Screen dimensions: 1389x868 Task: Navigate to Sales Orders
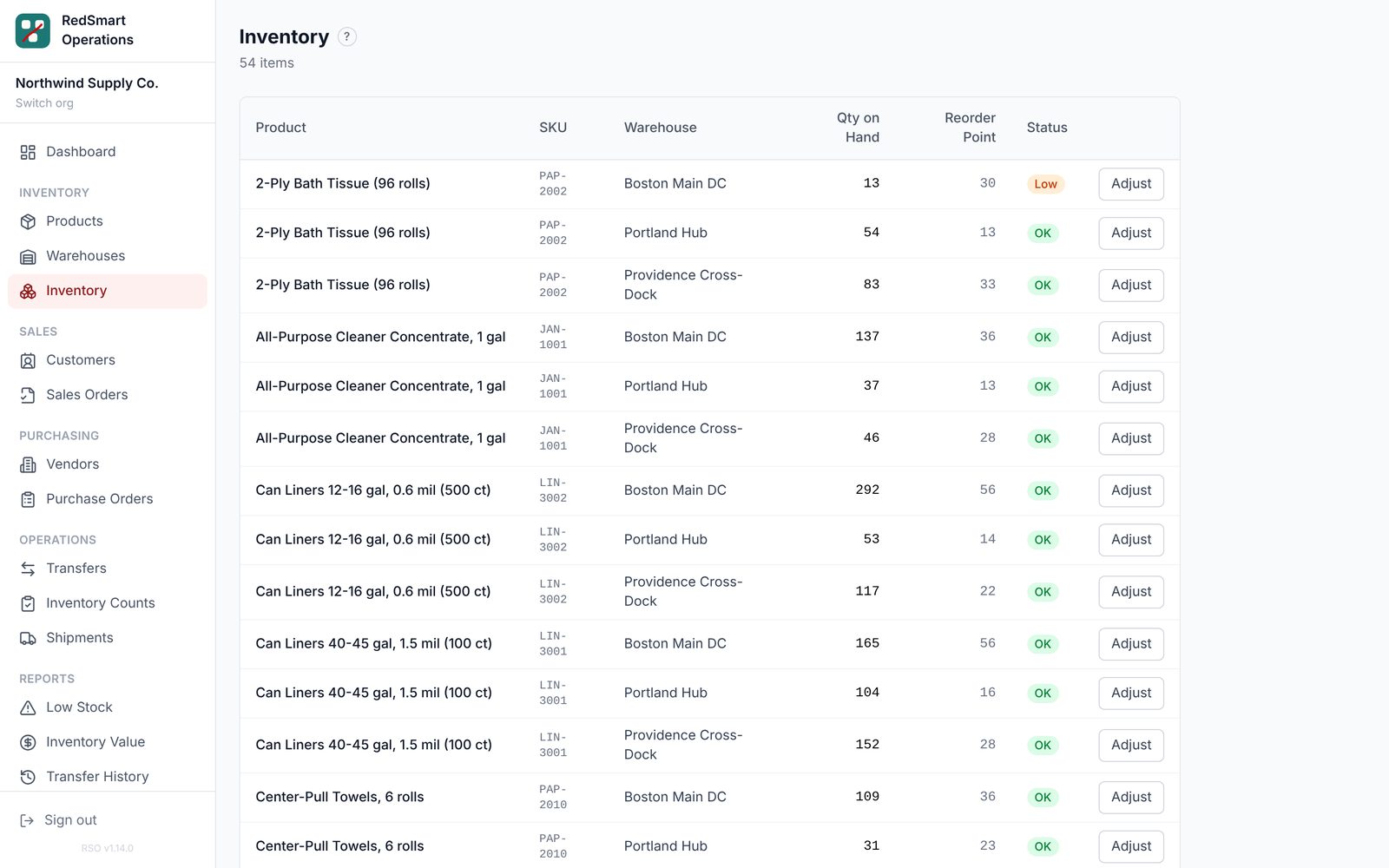click(108, 395)
